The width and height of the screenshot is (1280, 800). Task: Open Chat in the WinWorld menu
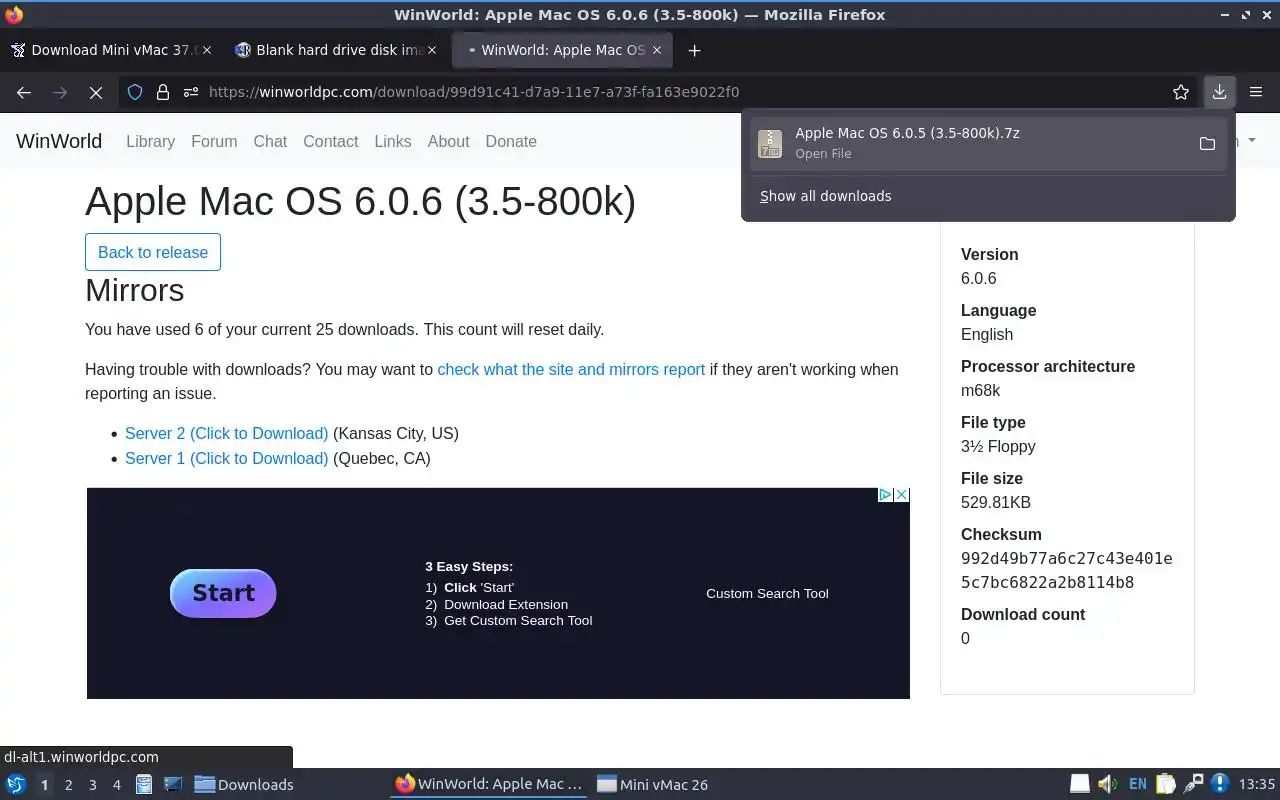click(x=270, y=141)
